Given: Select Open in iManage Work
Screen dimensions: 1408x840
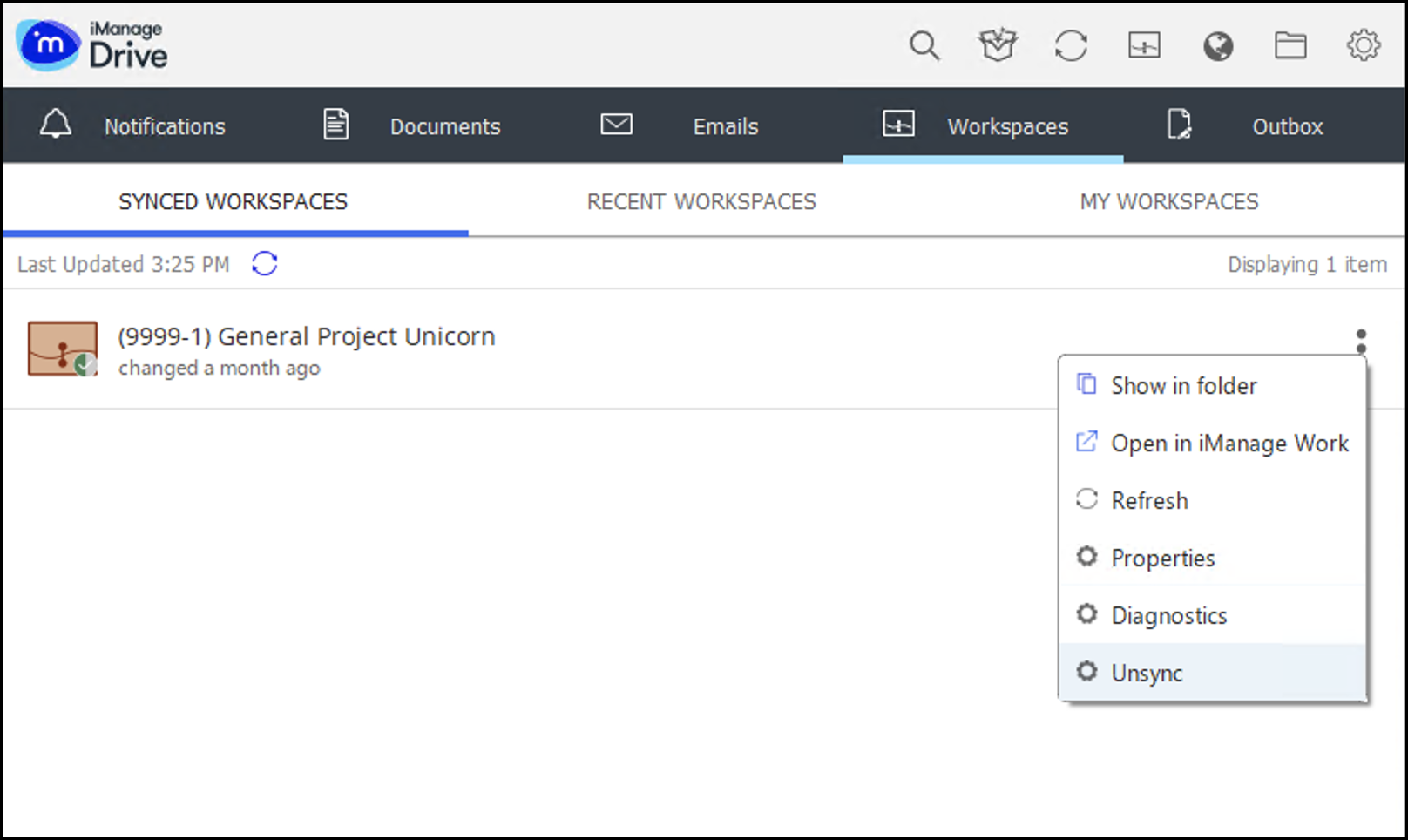Looking at the screenshot, I should 1229,444.
